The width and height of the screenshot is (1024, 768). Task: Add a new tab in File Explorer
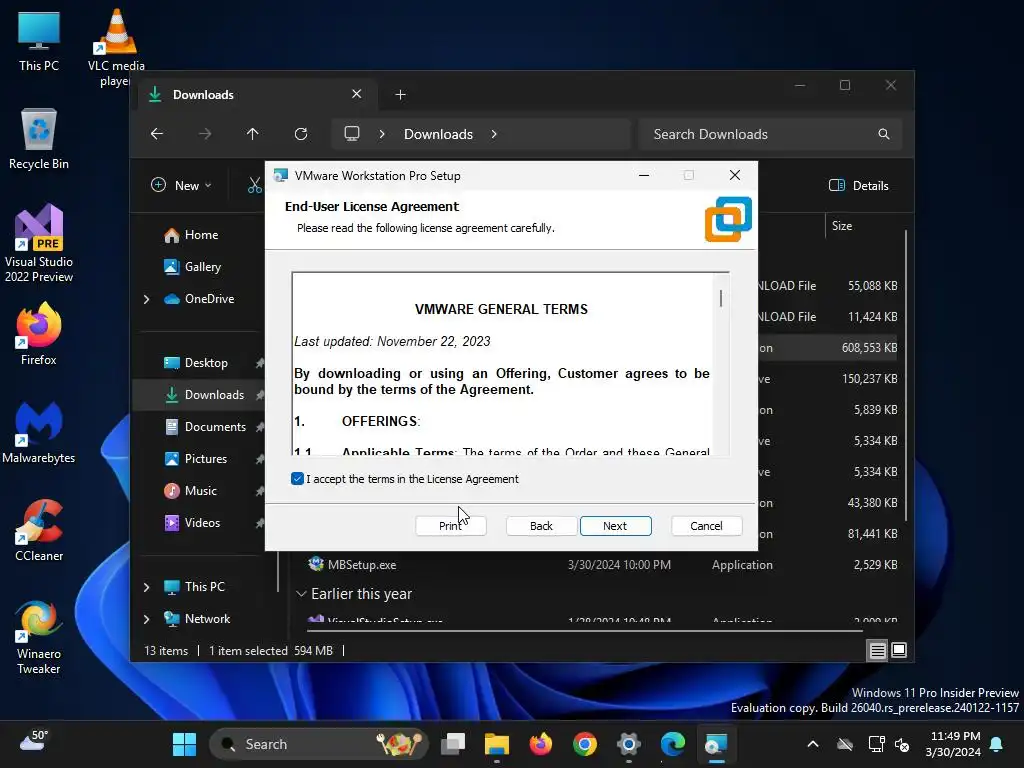[x=400, y=95]
